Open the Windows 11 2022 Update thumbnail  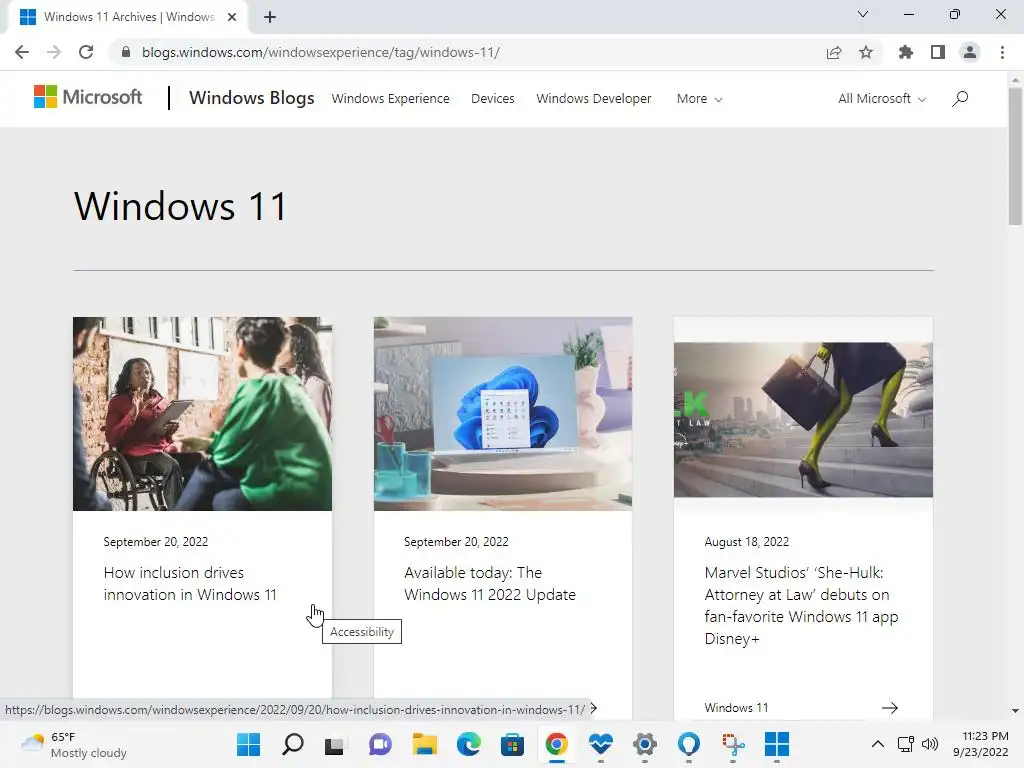click(503, 414)
